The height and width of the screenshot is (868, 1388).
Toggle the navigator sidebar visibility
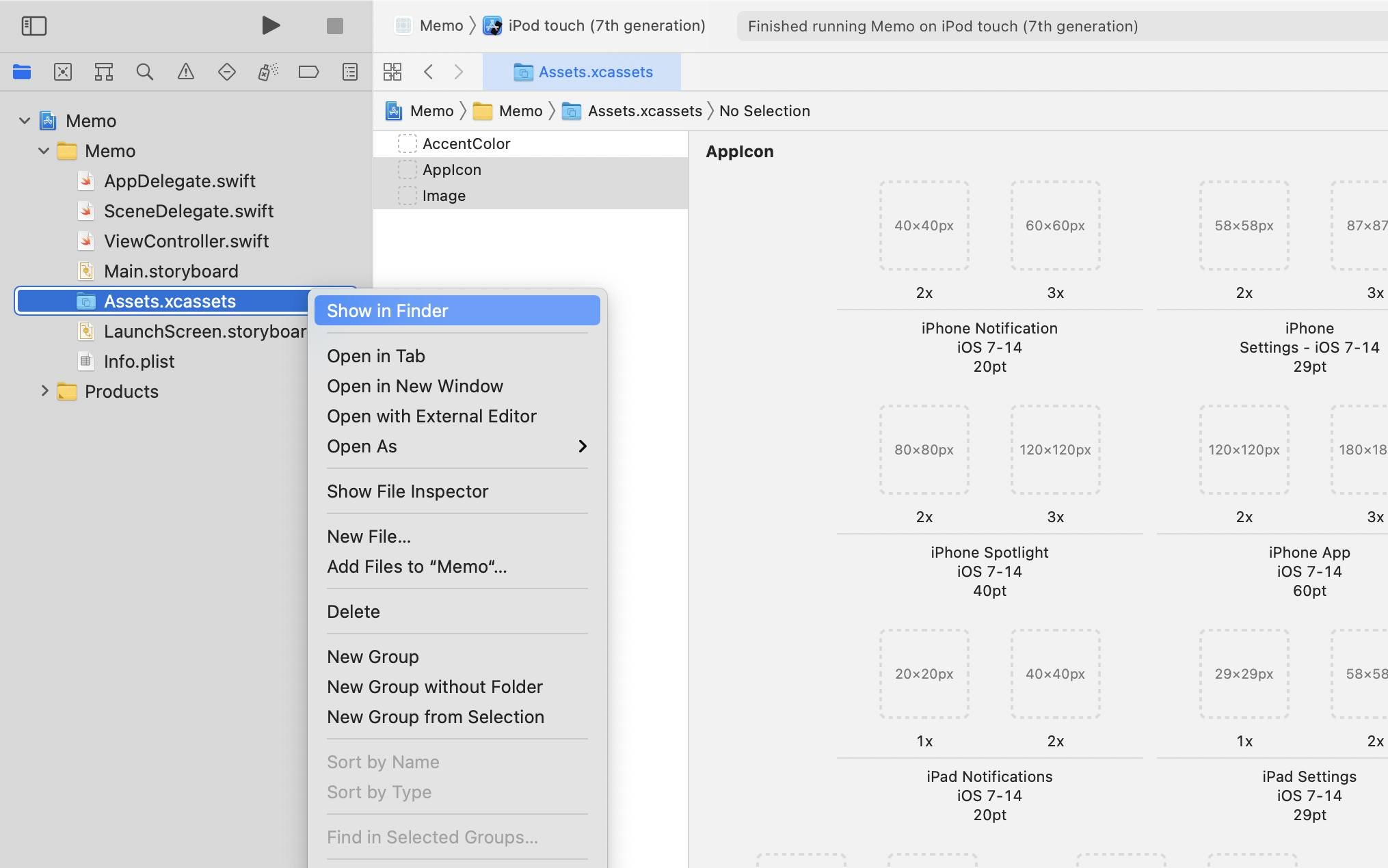tap(34, 26)
